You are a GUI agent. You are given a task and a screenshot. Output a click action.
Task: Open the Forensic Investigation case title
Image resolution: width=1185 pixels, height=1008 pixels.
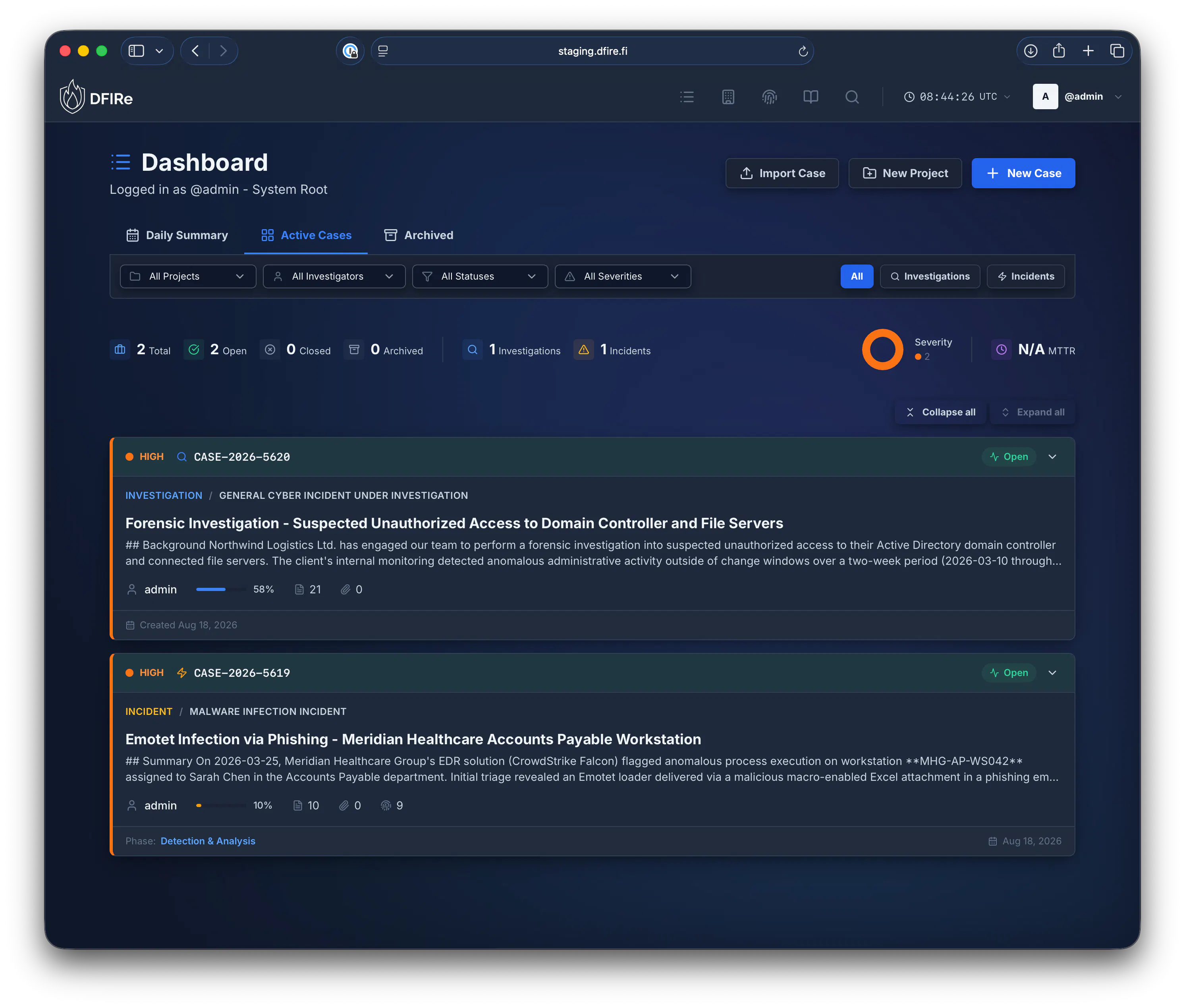(454, 523)
